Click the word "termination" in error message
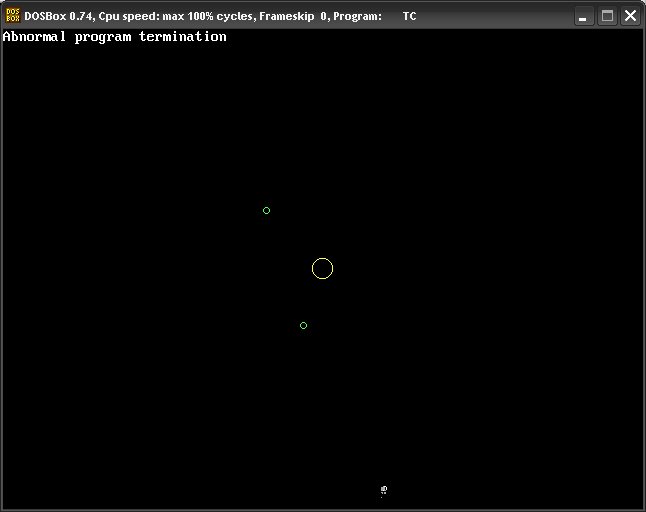 click(x=183, y=37)
